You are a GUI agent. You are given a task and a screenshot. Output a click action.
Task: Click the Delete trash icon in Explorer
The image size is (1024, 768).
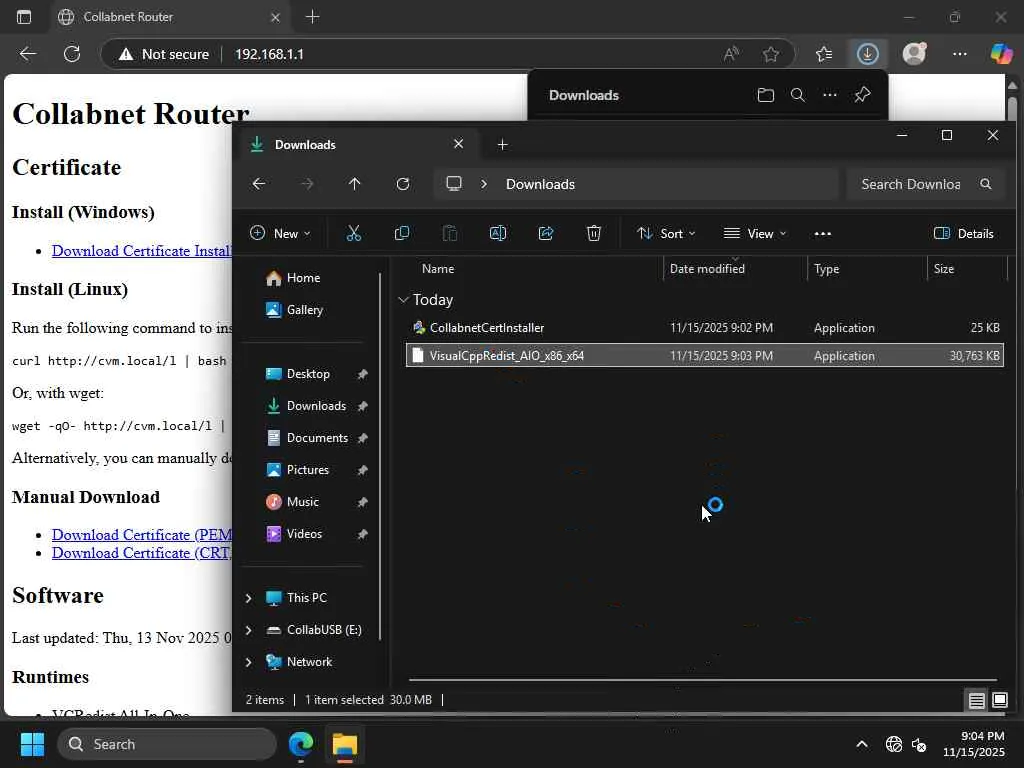tap(594, 233)
